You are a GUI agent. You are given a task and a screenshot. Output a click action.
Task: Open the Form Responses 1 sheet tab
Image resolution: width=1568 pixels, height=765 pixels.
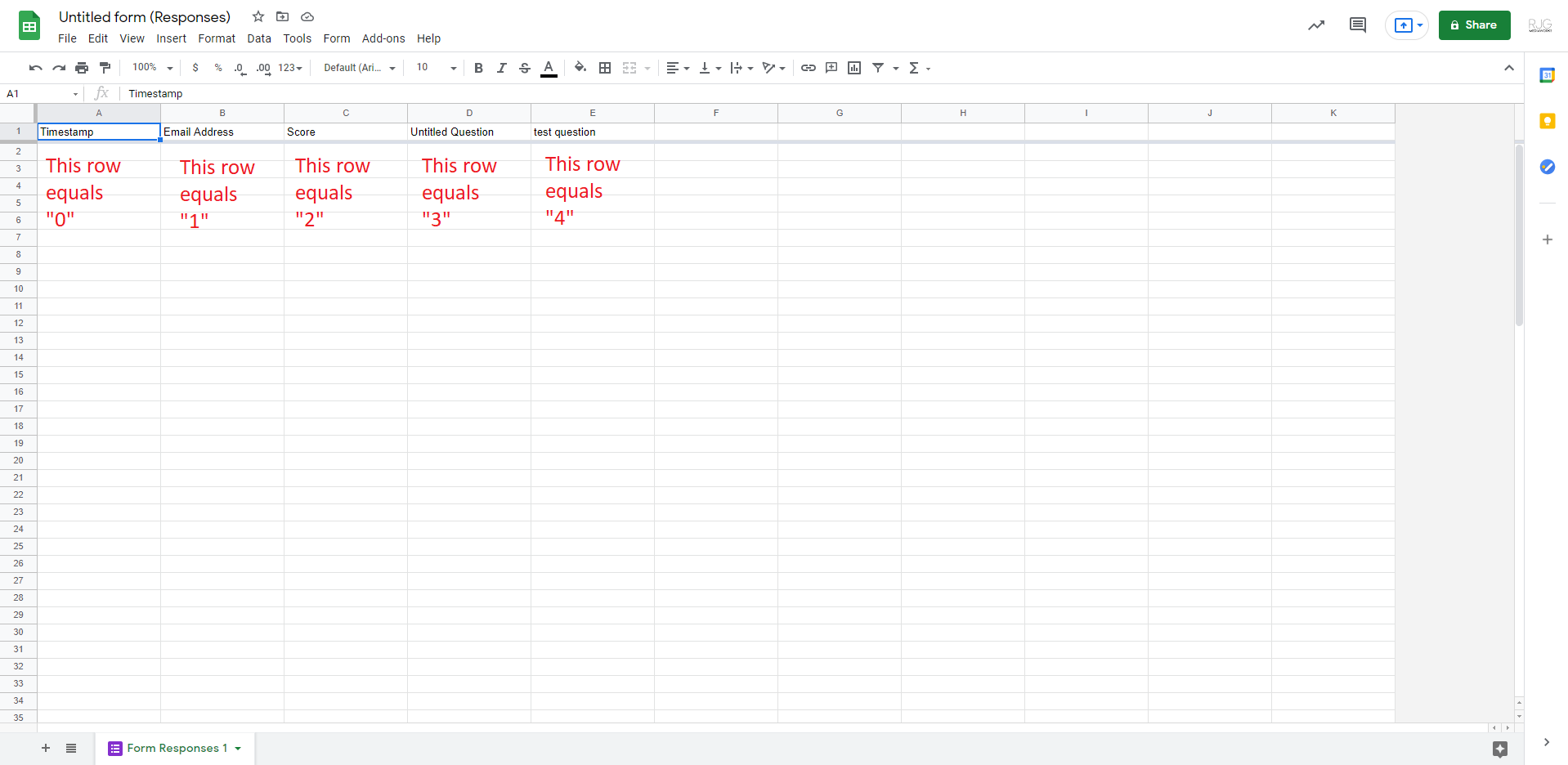[x=175, y=748]
